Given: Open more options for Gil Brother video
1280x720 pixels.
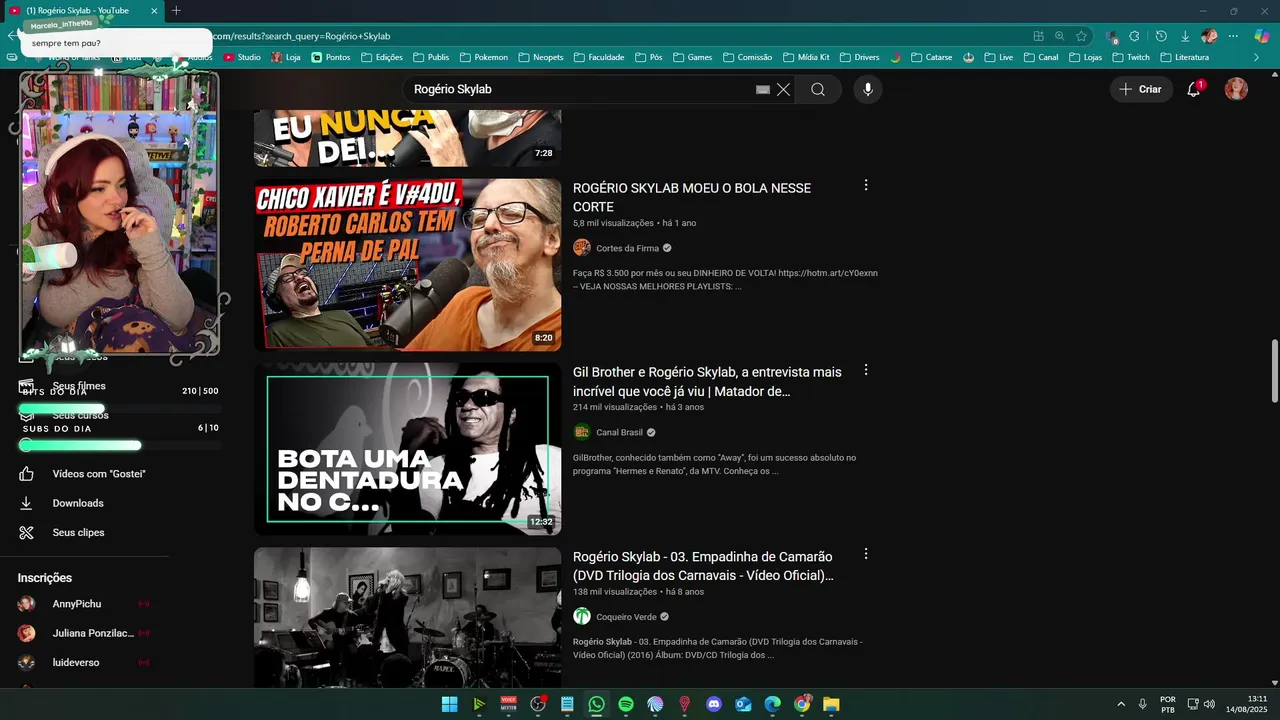Looking at the screenshot, I should point(866,370).
